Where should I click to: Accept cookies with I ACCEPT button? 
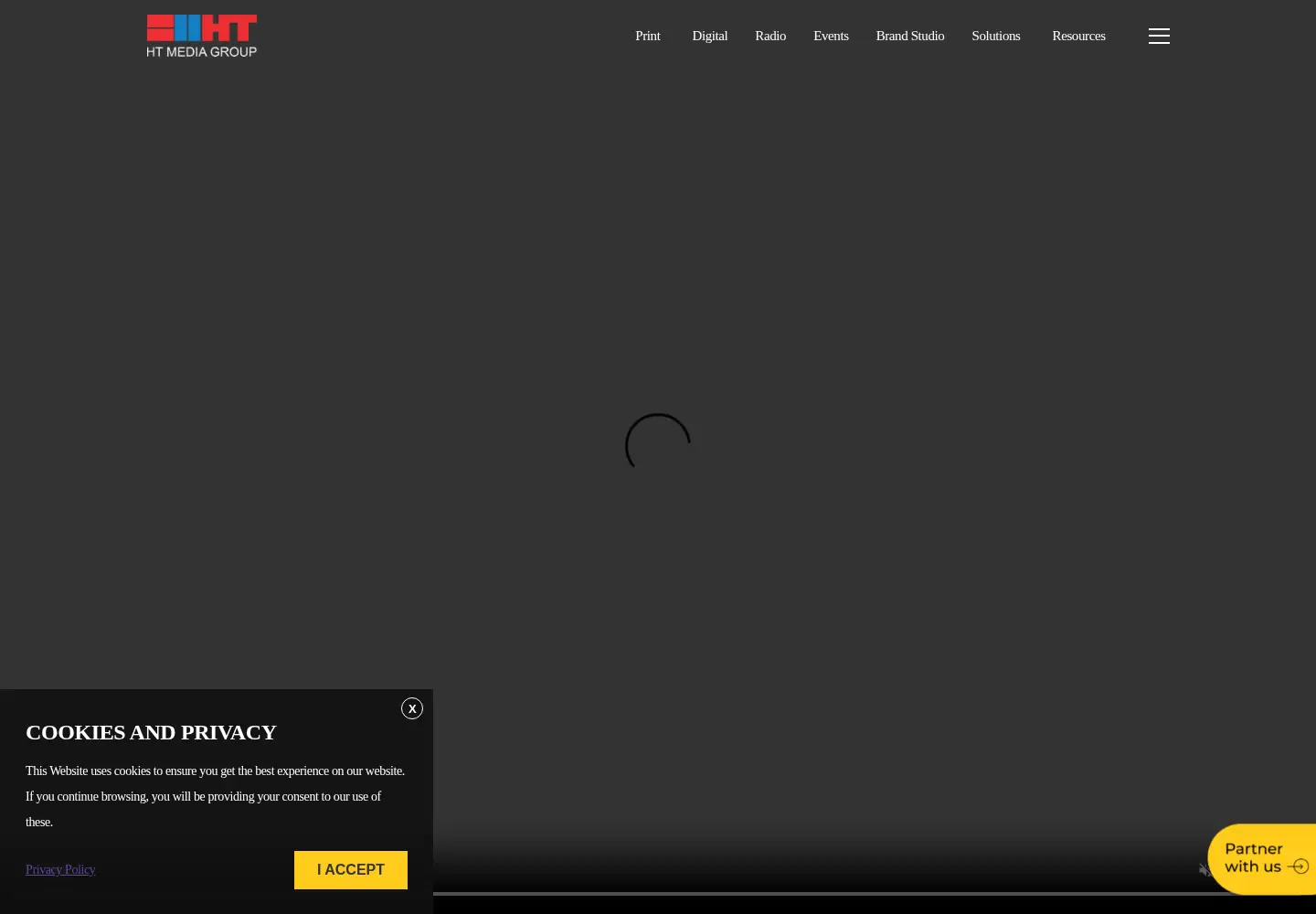pos(351,870)
